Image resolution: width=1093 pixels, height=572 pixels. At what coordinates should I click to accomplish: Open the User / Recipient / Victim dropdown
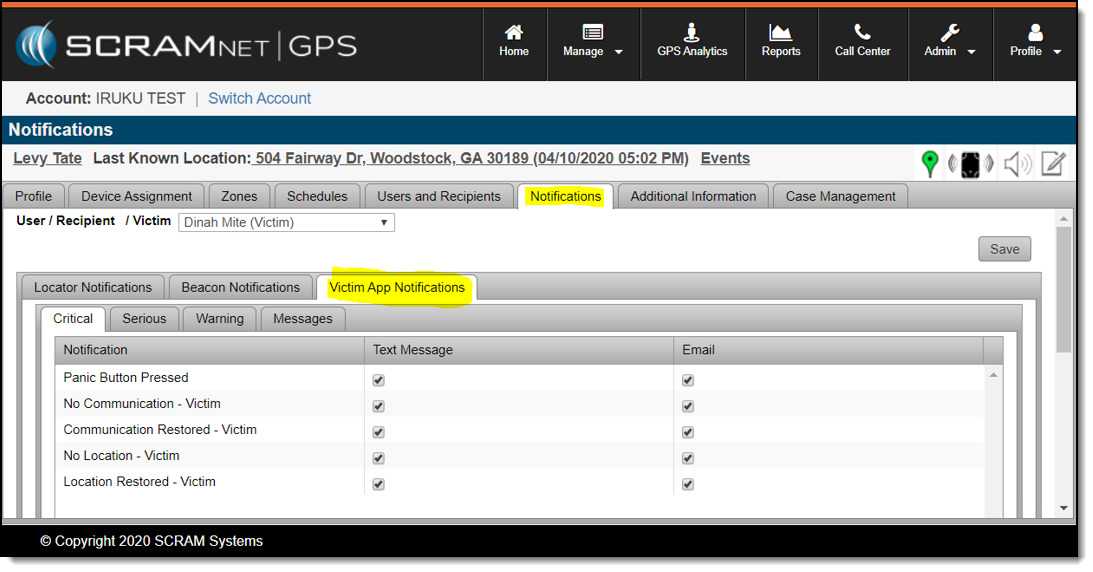tap(286, 222)
